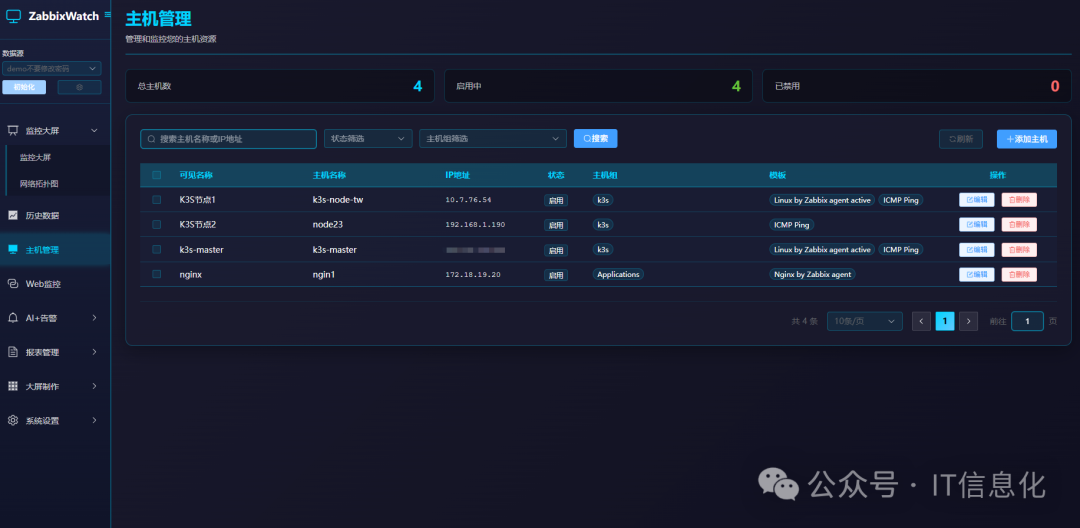Open the 状态筛选 status filter dropdown
This screenshot has width=1080, height=528.
(367, 139)
